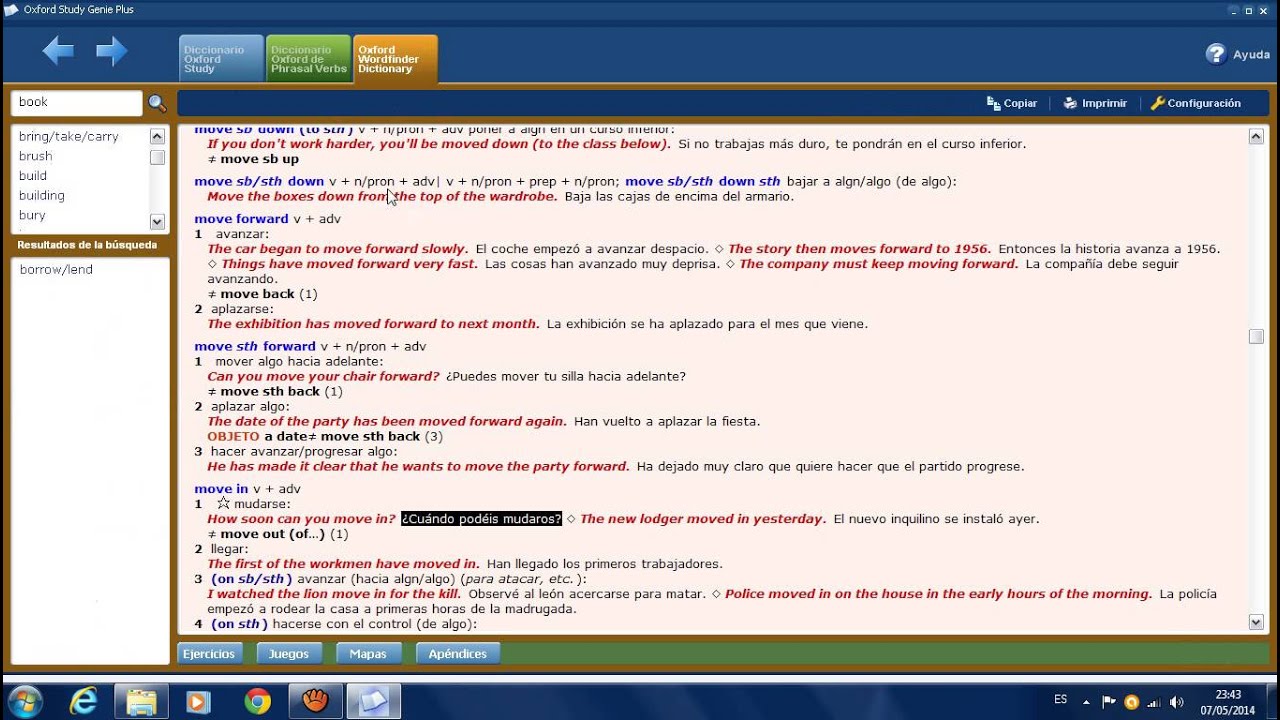Click ES language indicator in tray
This screenshot has width=1280, height=720.
coord(1061,700)
